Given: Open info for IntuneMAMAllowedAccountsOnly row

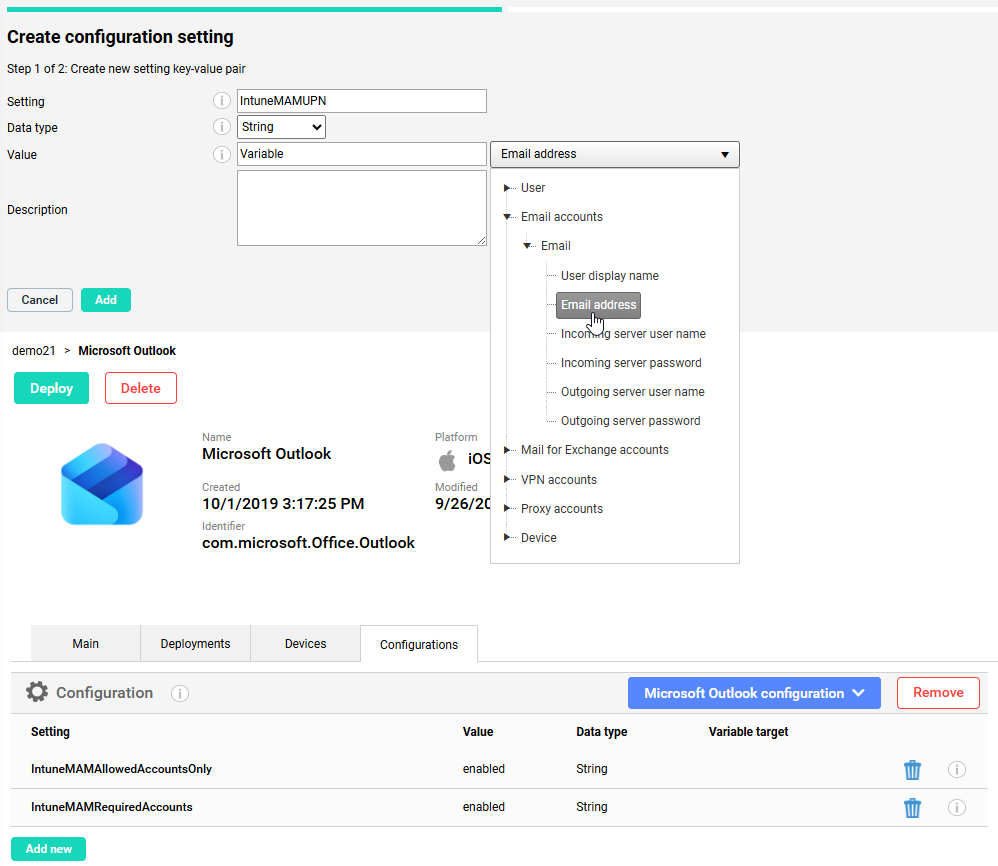Looking at the screenshot, I should tap(957, 769).
